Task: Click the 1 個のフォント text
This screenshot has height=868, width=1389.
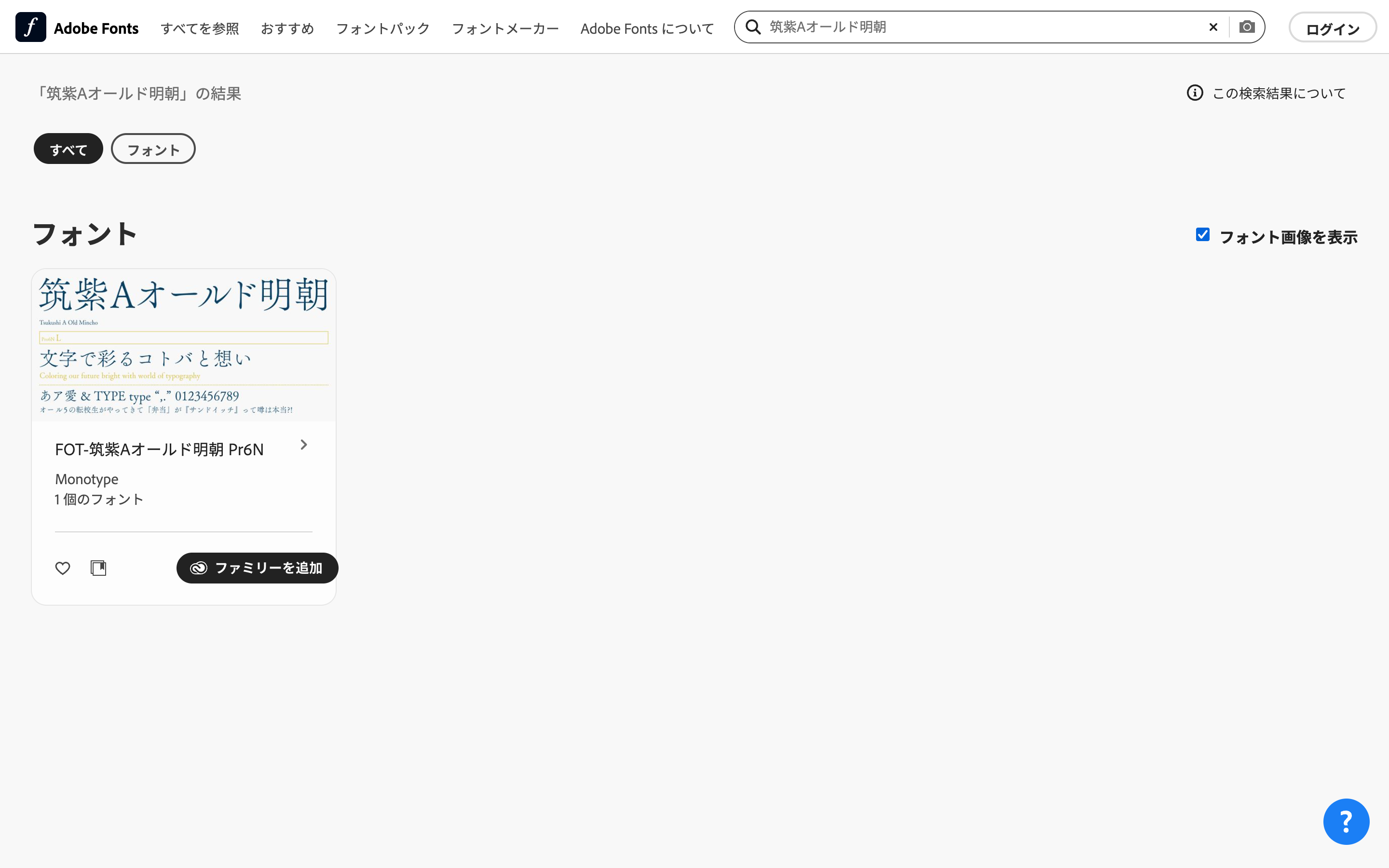Action: tap(99, 500)
